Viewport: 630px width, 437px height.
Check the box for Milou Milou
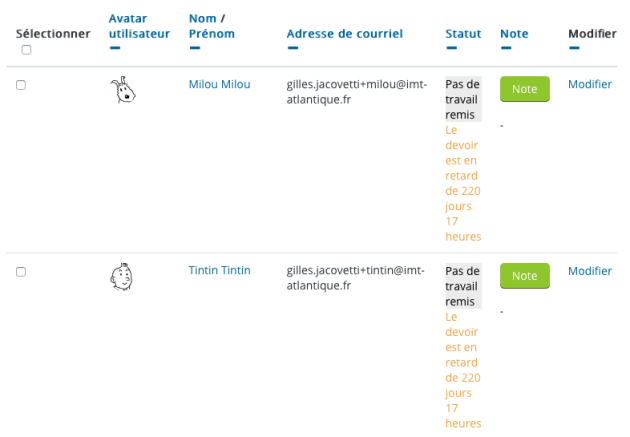(x=21, y=85)
